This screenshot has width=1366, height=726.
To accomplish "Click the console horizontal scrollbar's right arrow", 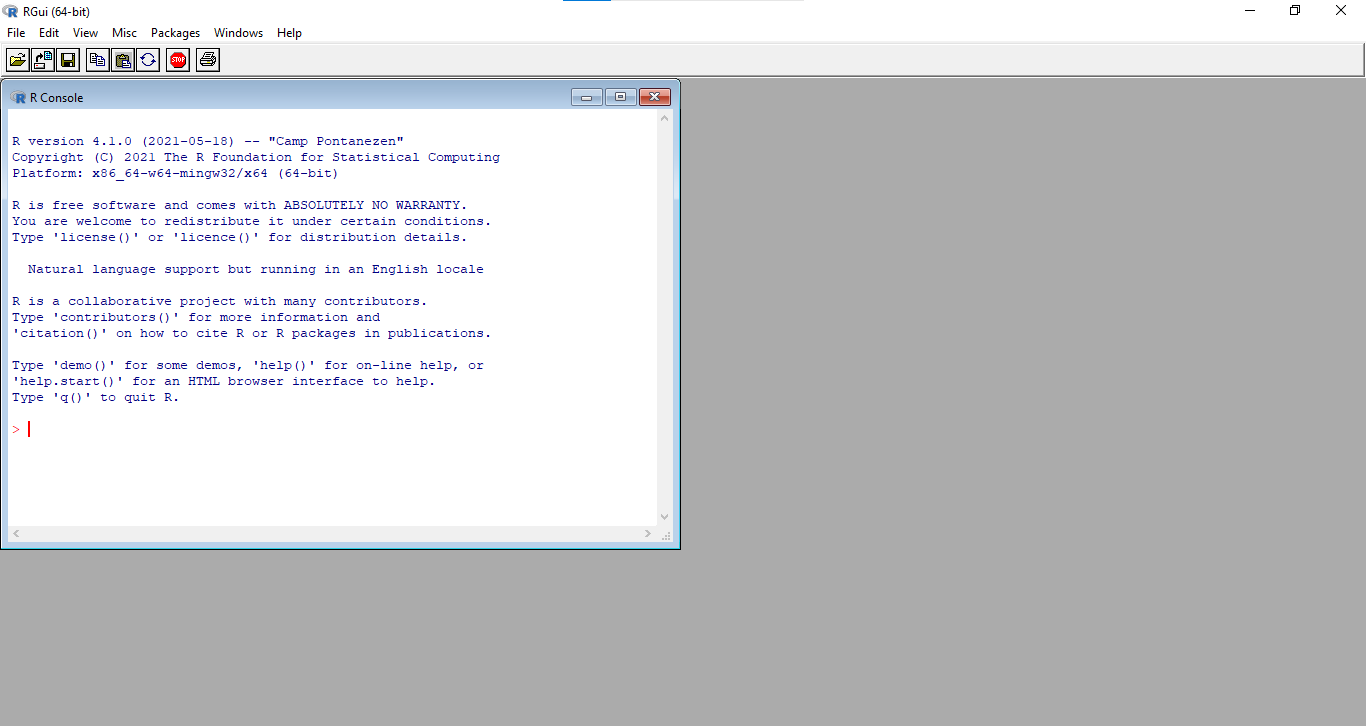I will [649, 534].
